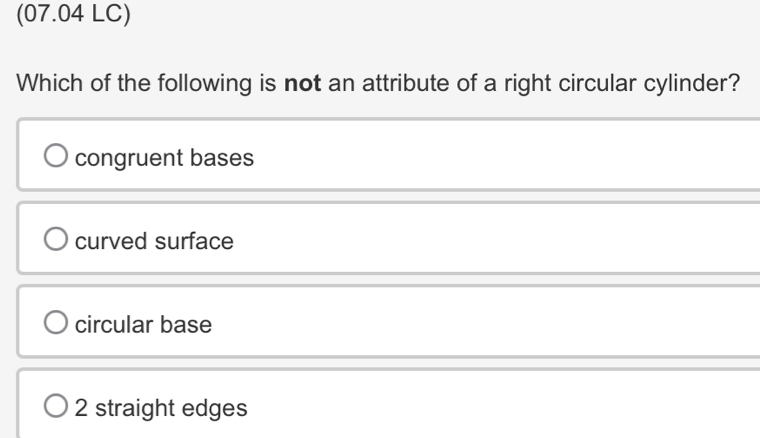The image size is (760, 438).
Task: Select the 'circular base' radio button
Action: (57, 324)
